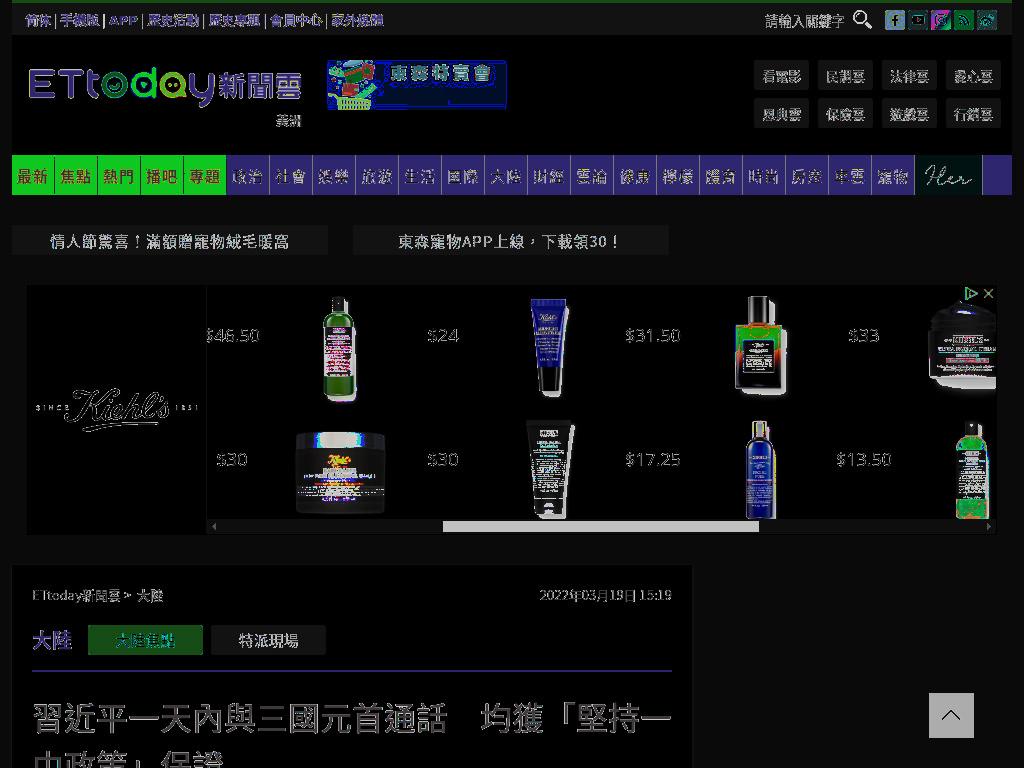This screenshot has height=768, width=1024.
Task: Select 時尚 in navigation bar
Action: coord(764,176)
